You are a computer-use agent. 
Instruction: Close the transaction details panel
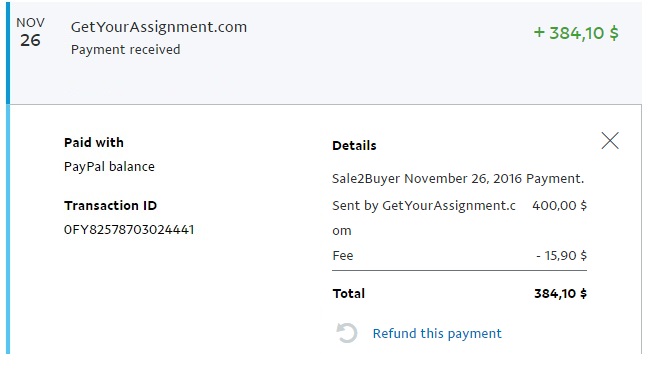(610, 141)
